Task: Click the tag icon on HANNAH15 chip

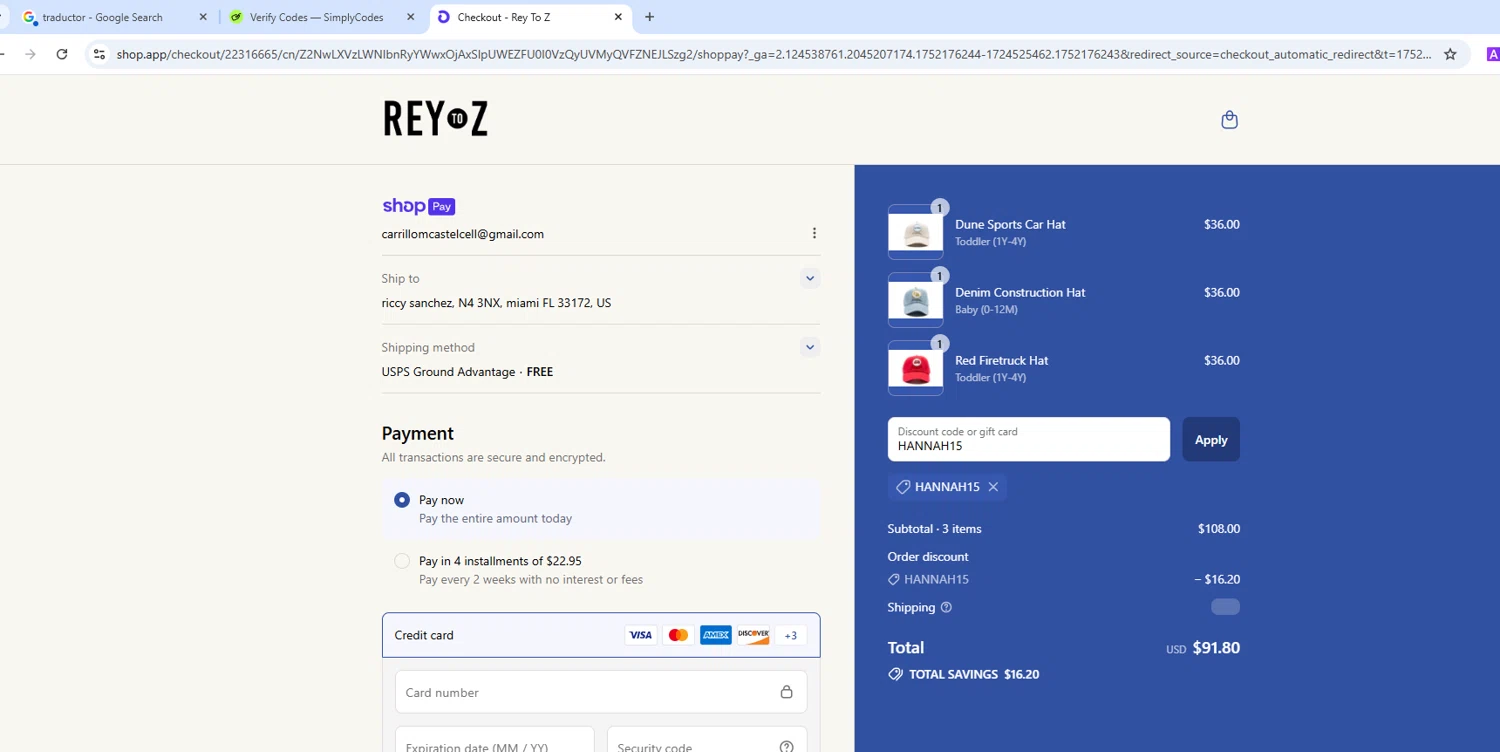Action: pyautogui.click(x=902, y=487)
